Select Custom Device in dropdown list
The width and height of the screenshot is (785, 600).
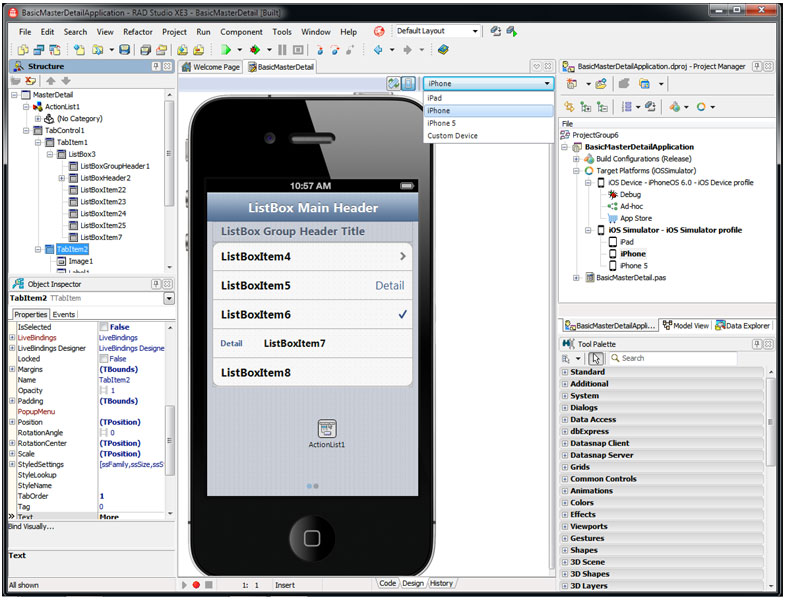point(488,136)
